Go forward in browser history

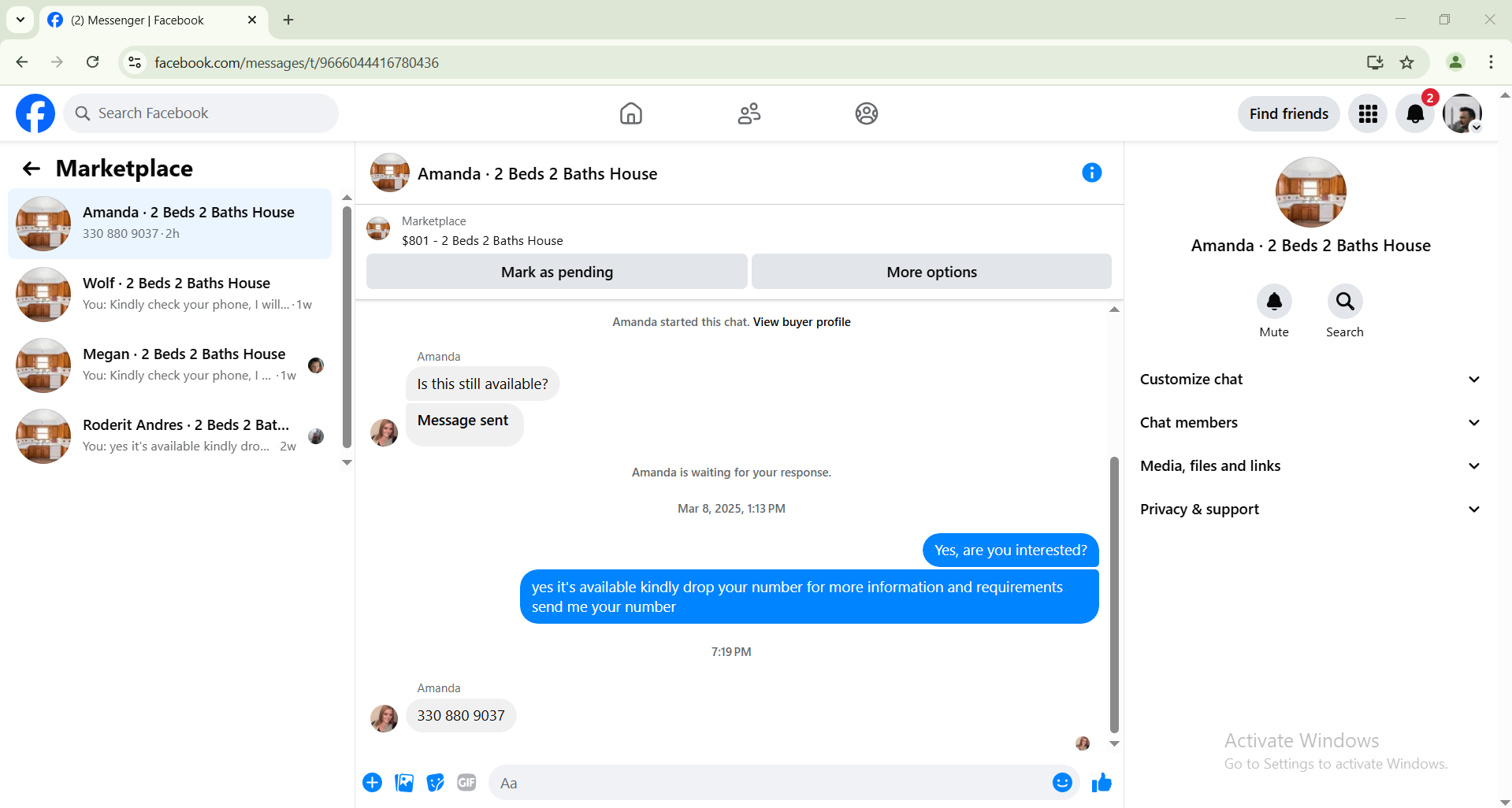tap(57, 62)
